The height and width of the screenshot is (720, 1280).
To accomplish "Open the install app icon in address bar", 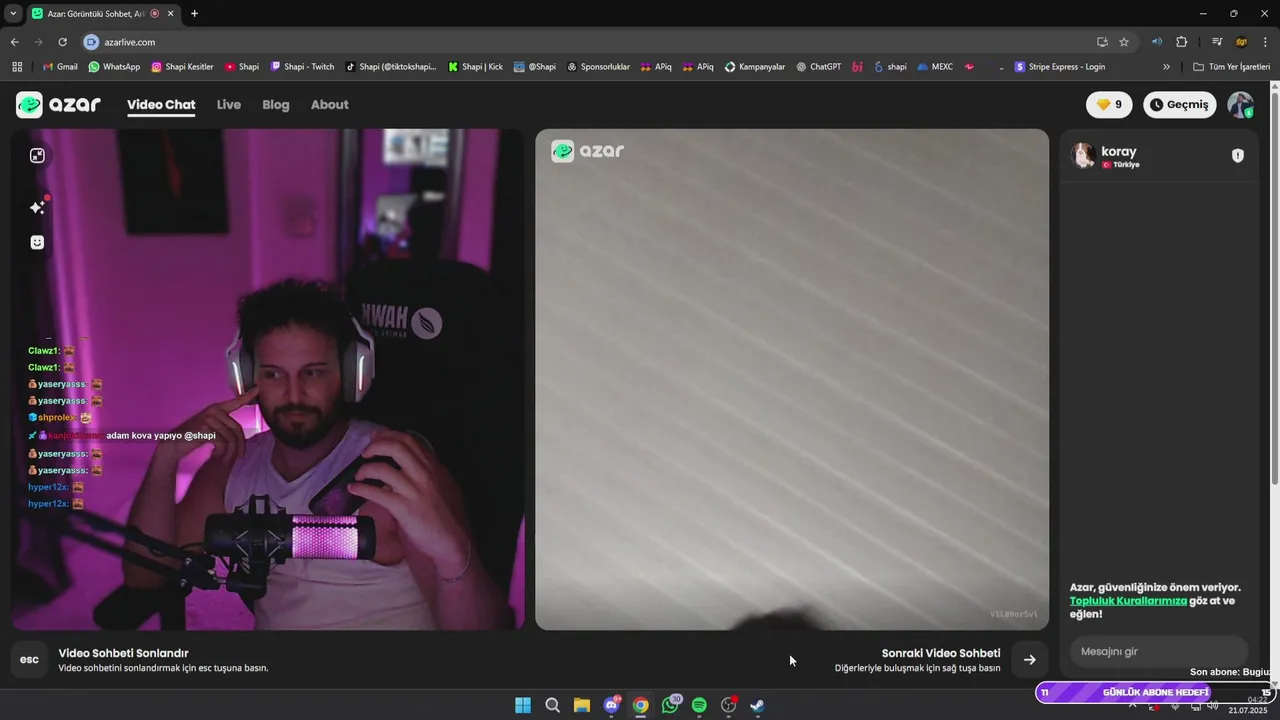I will [x=1102, y=42].
